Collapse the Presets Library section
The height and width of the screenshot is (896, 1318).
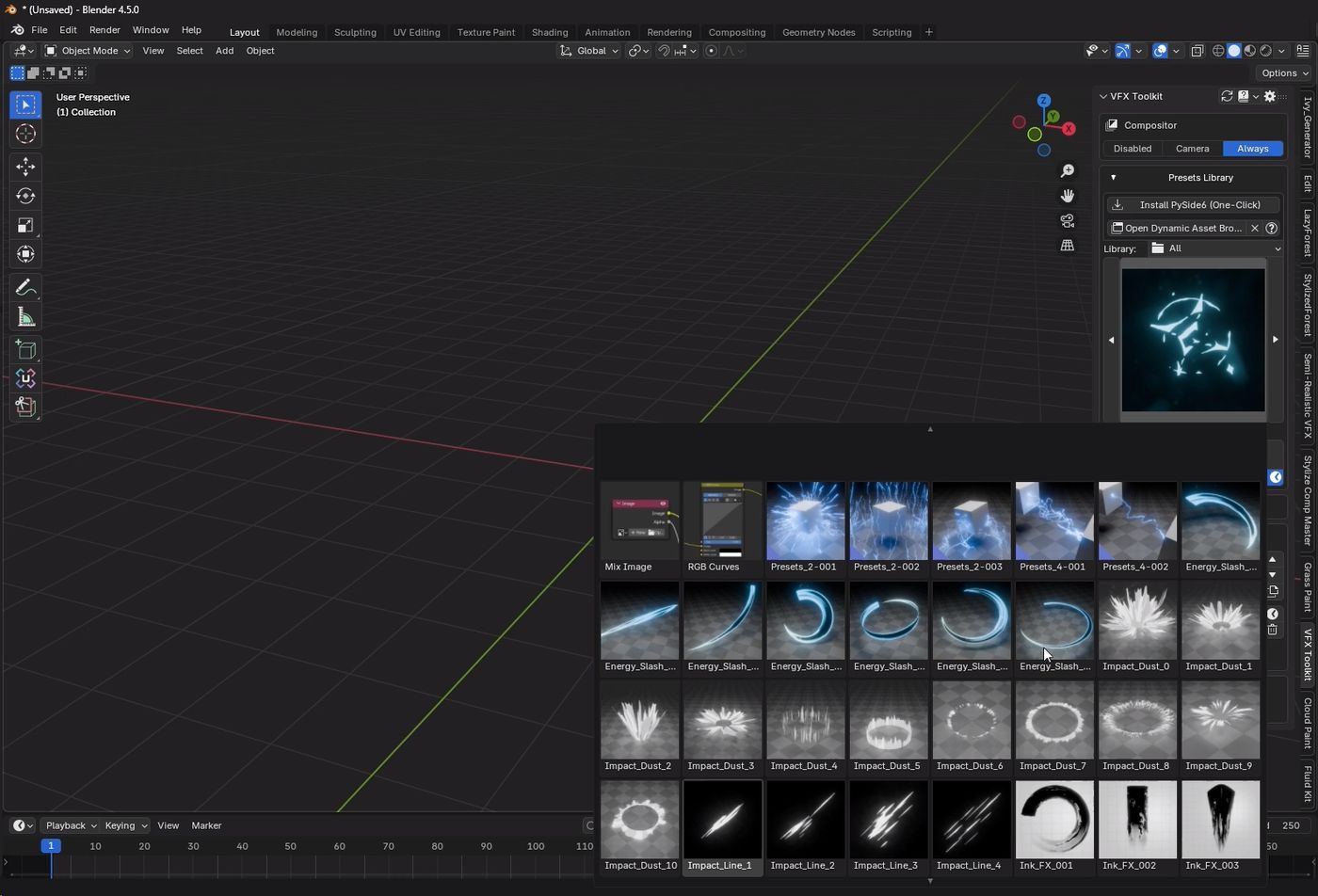coord(1113,178)
